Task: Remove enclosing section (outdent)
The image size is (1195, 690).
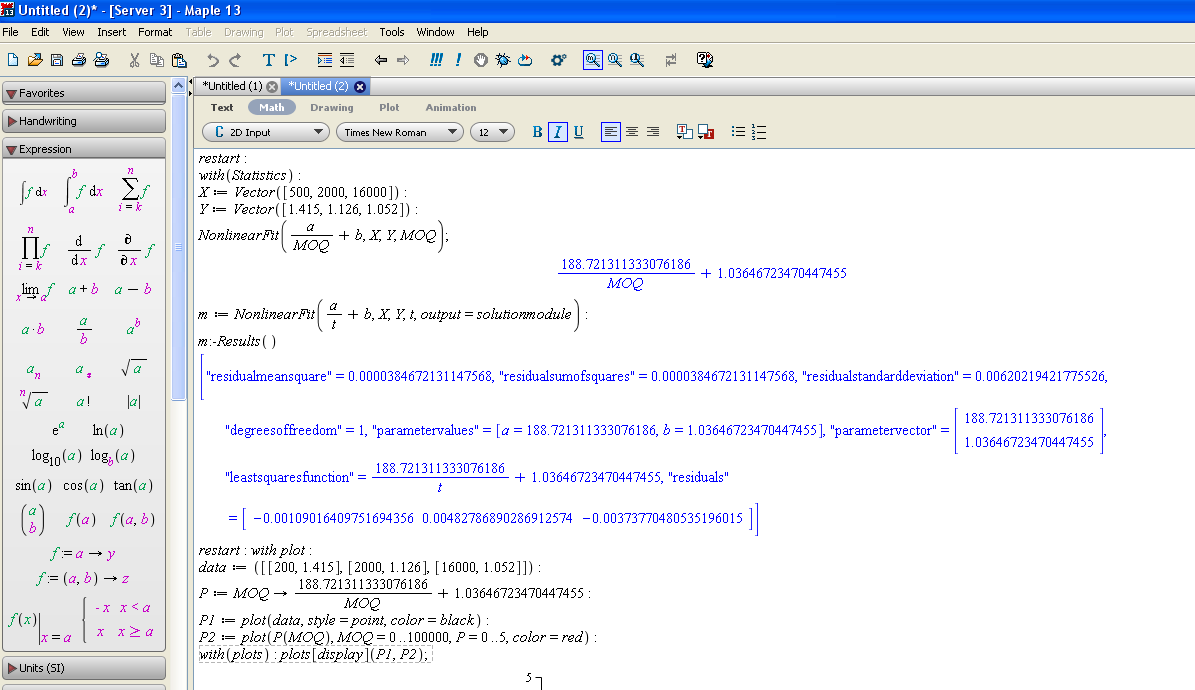Action: coord(347,60)
